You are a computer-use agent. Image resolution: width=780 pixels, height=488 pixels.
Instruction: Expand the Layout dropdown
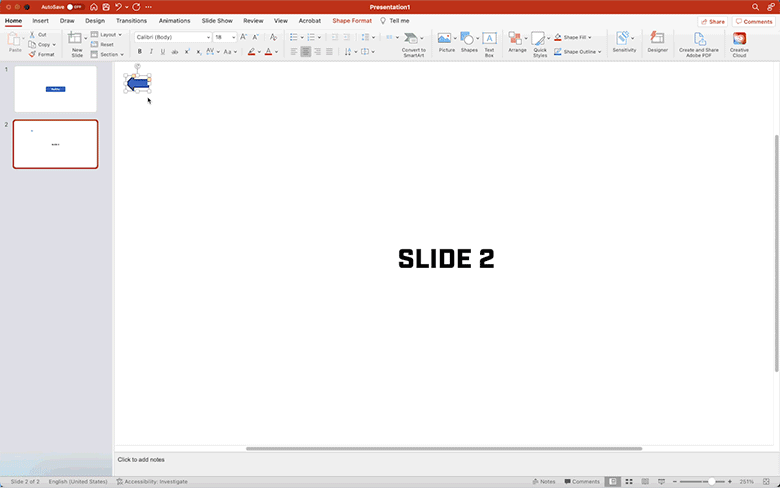click(x=108, y=35)
